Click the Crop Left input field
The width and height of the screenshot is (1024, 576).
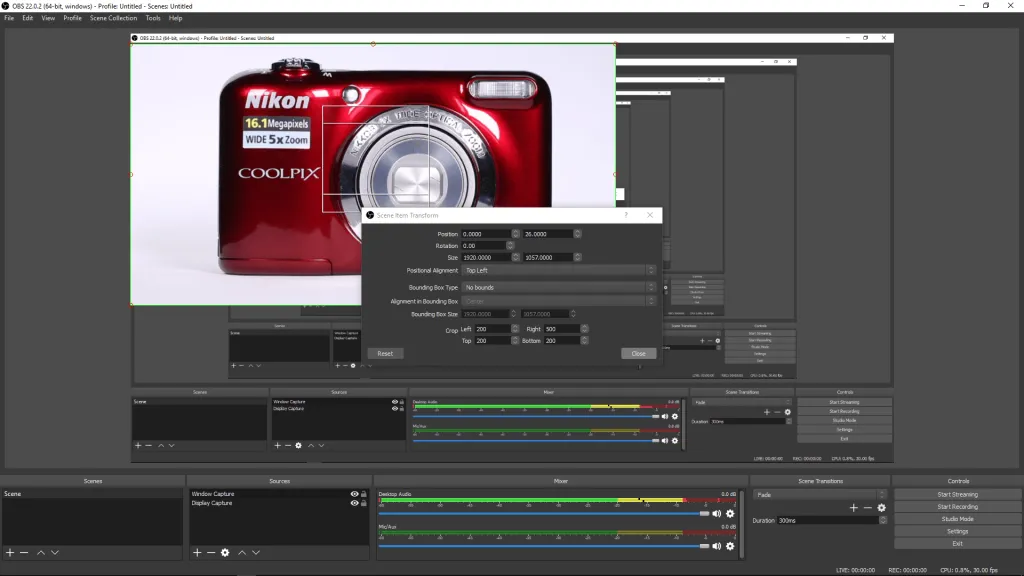(493, 328)
